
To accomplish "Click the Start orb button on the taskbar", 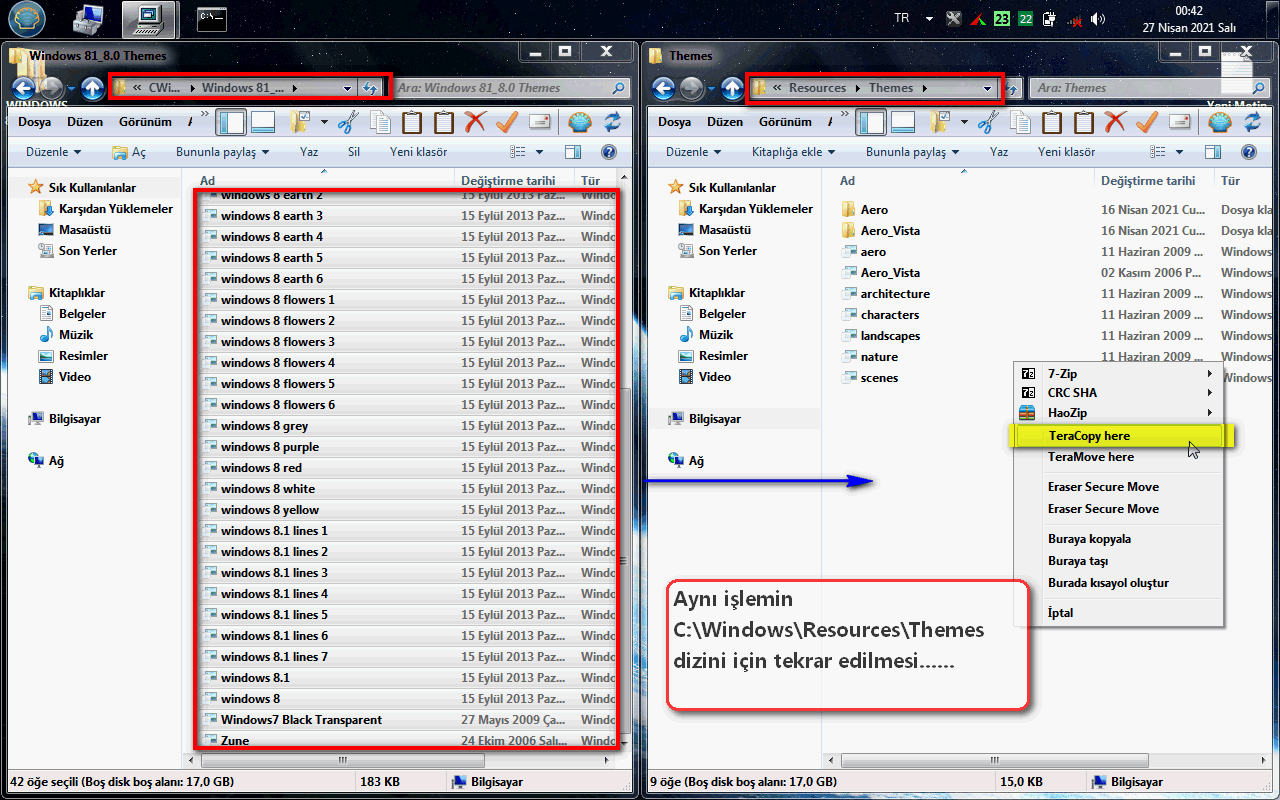I will (26, 19).
